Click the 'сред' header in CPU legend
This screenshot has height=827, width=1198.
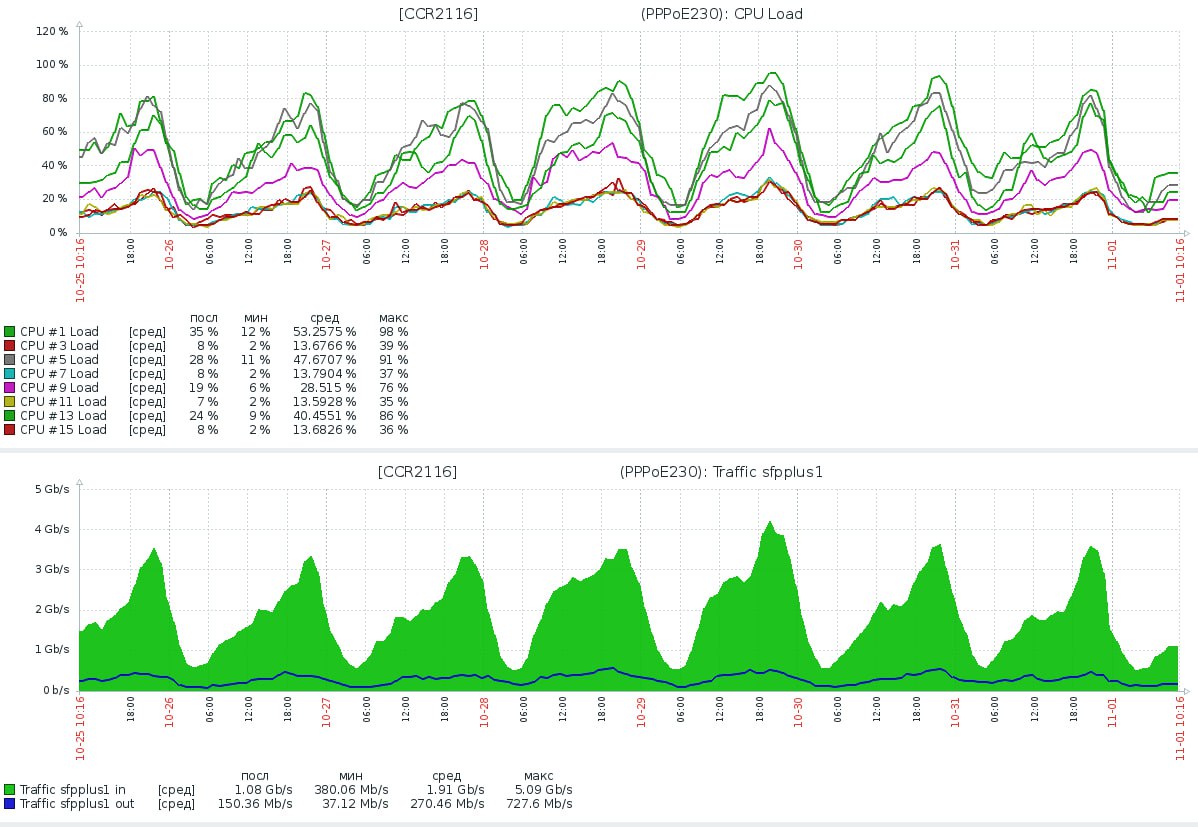coord(325,318)
